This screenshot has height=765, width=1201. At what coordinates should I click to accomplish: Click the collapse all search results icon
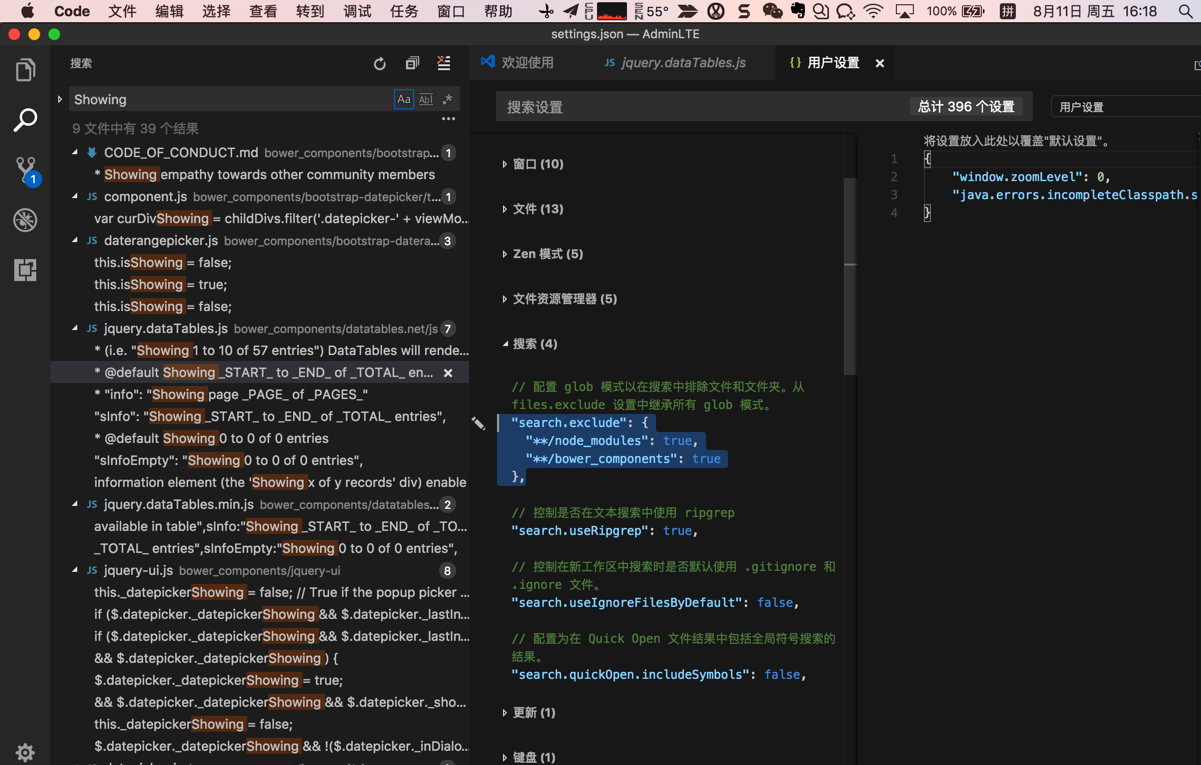412,64
